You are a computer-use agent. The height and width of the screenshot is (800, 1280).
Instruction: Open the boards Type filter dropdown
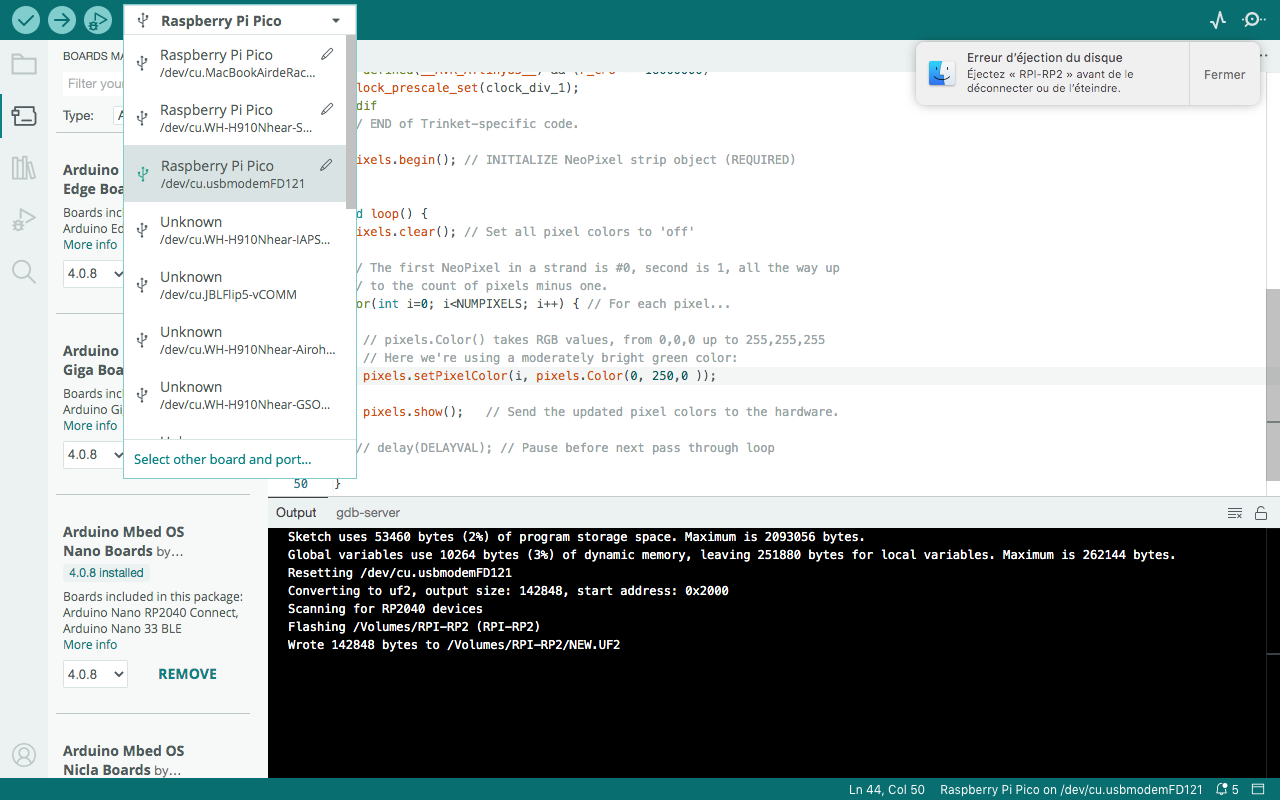118,116
